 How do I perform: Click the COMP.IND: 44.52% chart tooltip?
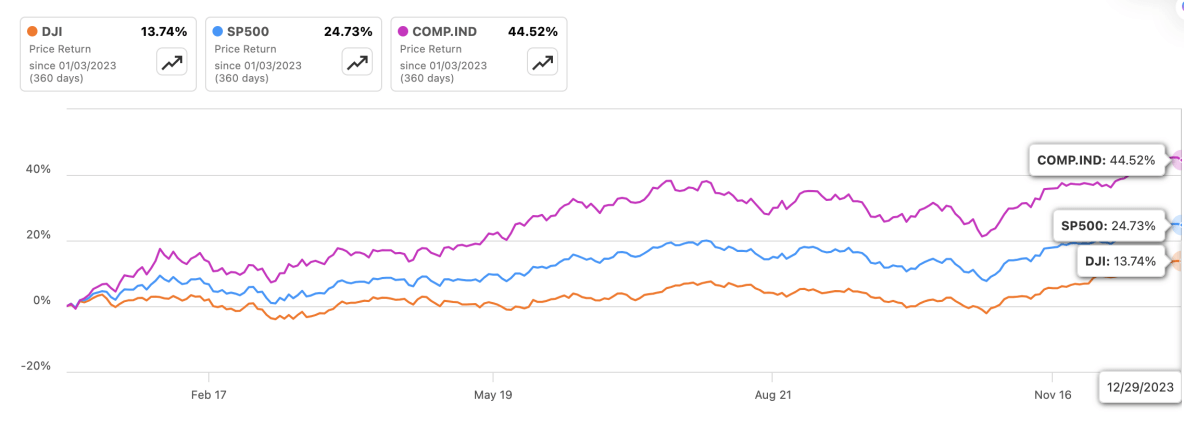point(1097,160)
